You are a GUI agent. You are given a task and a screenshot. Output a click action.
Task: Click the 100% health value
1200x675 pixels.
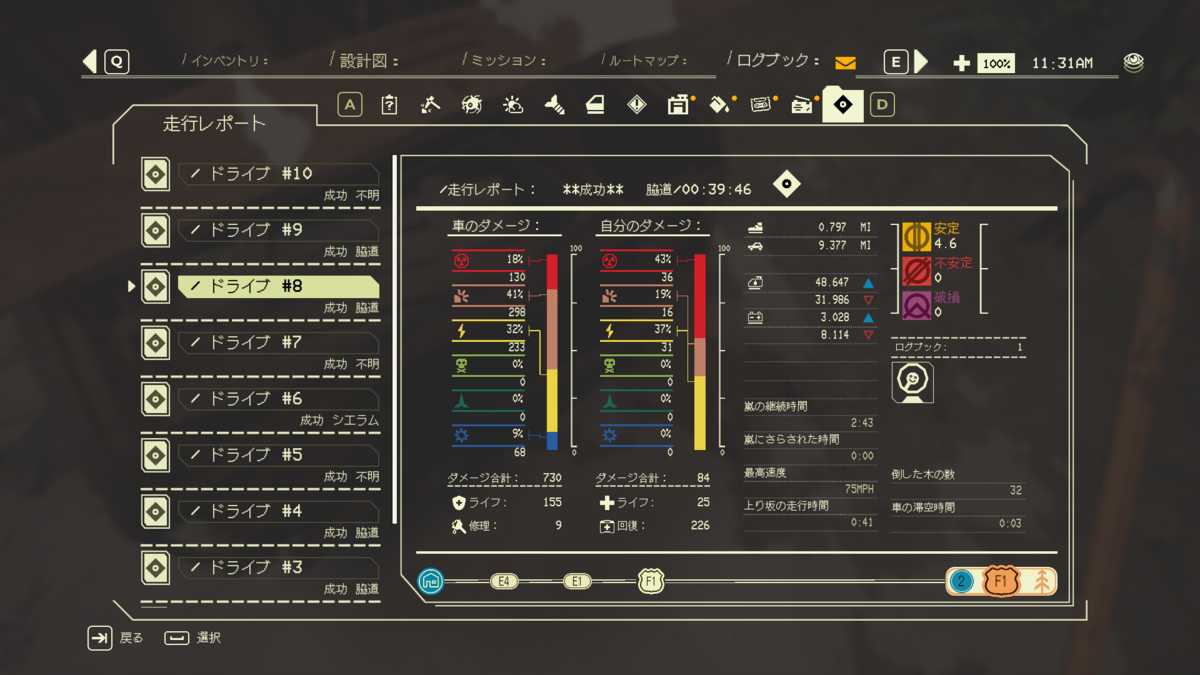tap(996, 63)
